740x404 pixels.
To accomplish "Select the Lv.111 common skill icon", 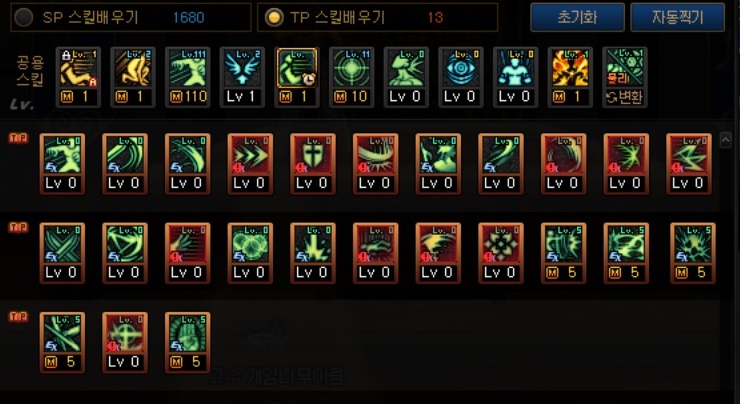I will pos(187,77).
